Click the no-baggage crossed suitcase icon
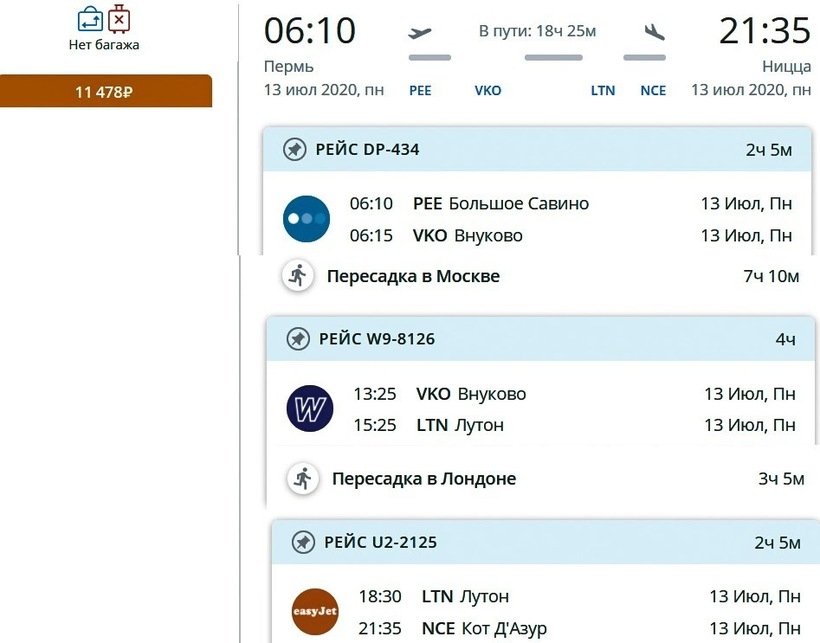 point(119,19)
